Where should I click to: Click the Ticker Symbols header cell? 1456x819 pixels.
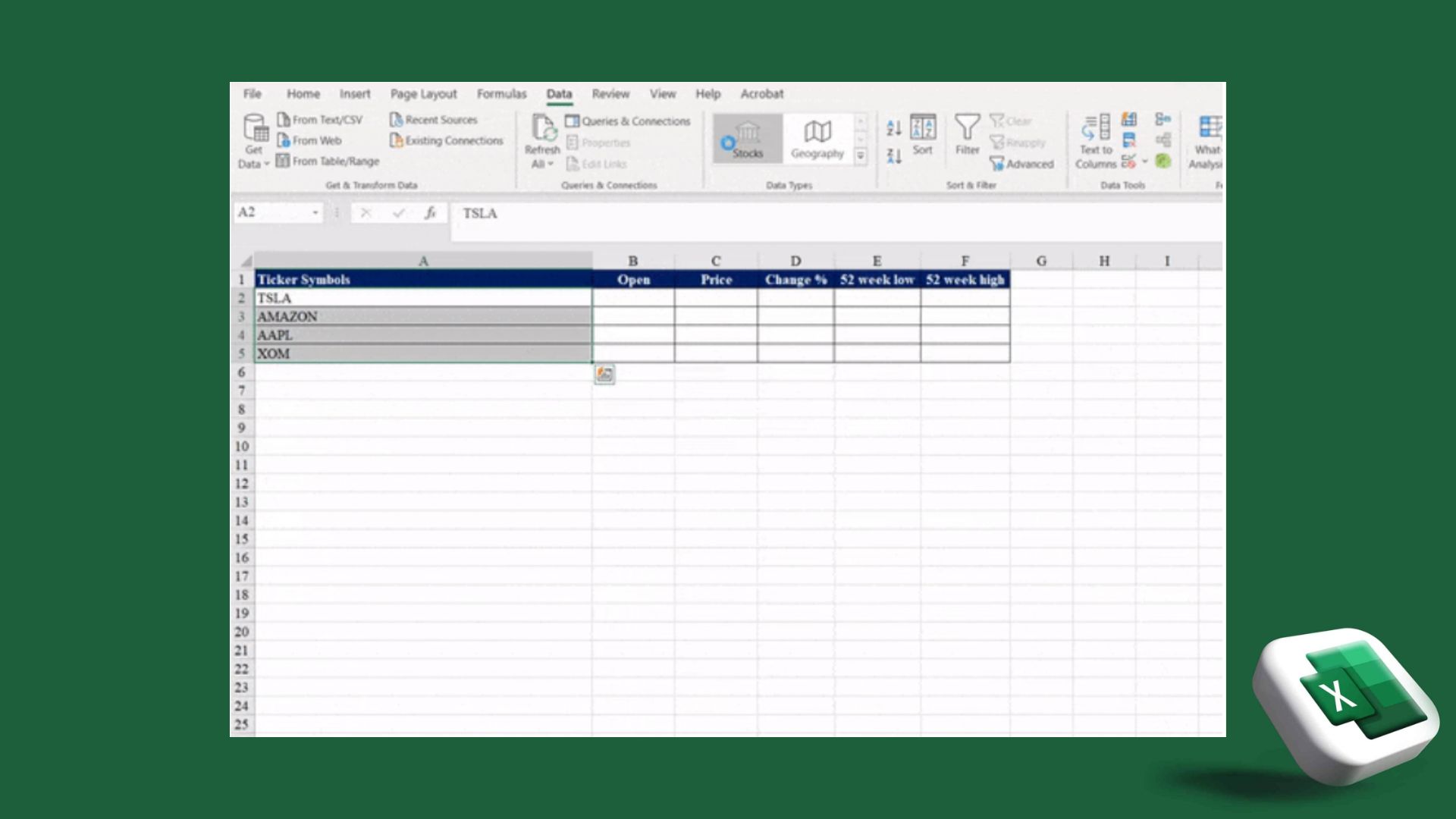(x=423, y=280)
